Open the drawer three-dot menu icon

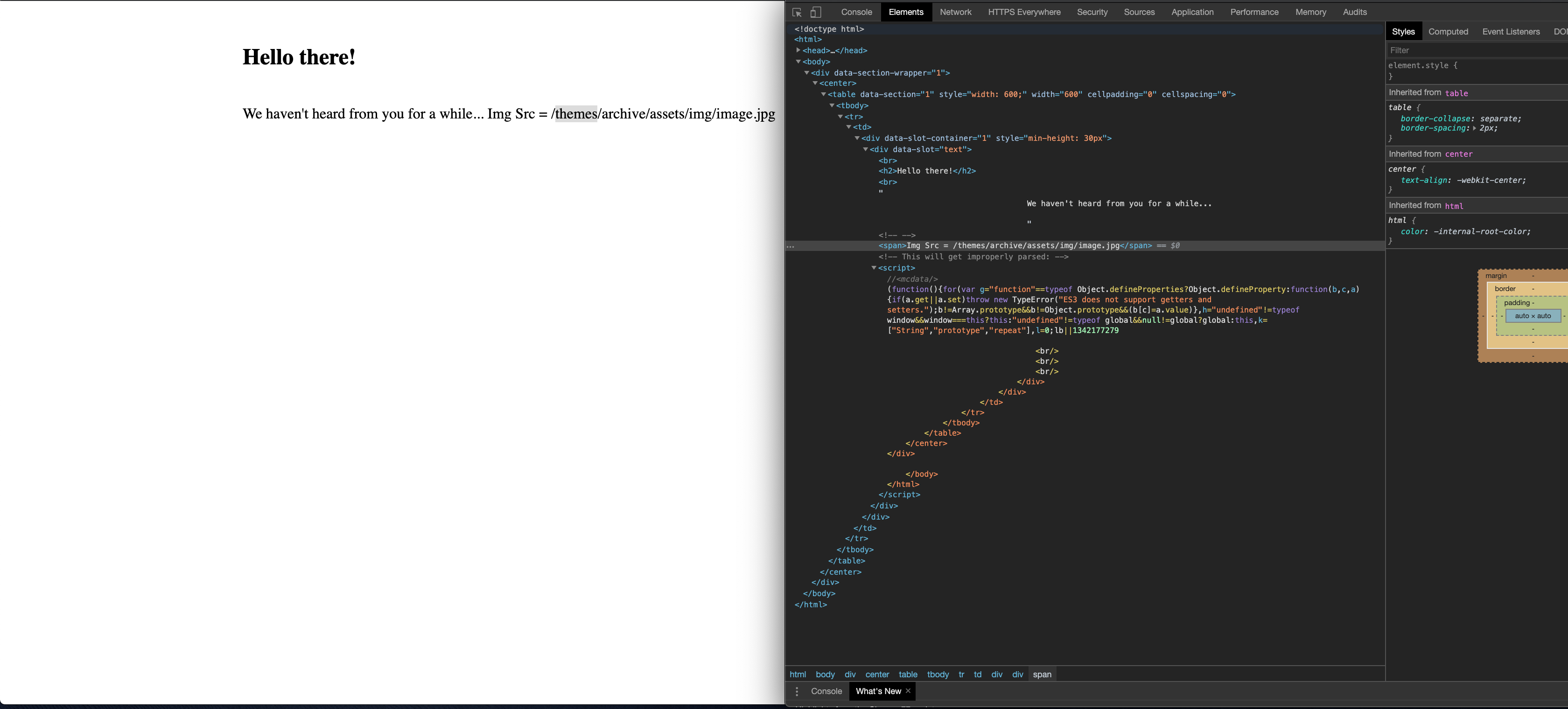point(797,691)
